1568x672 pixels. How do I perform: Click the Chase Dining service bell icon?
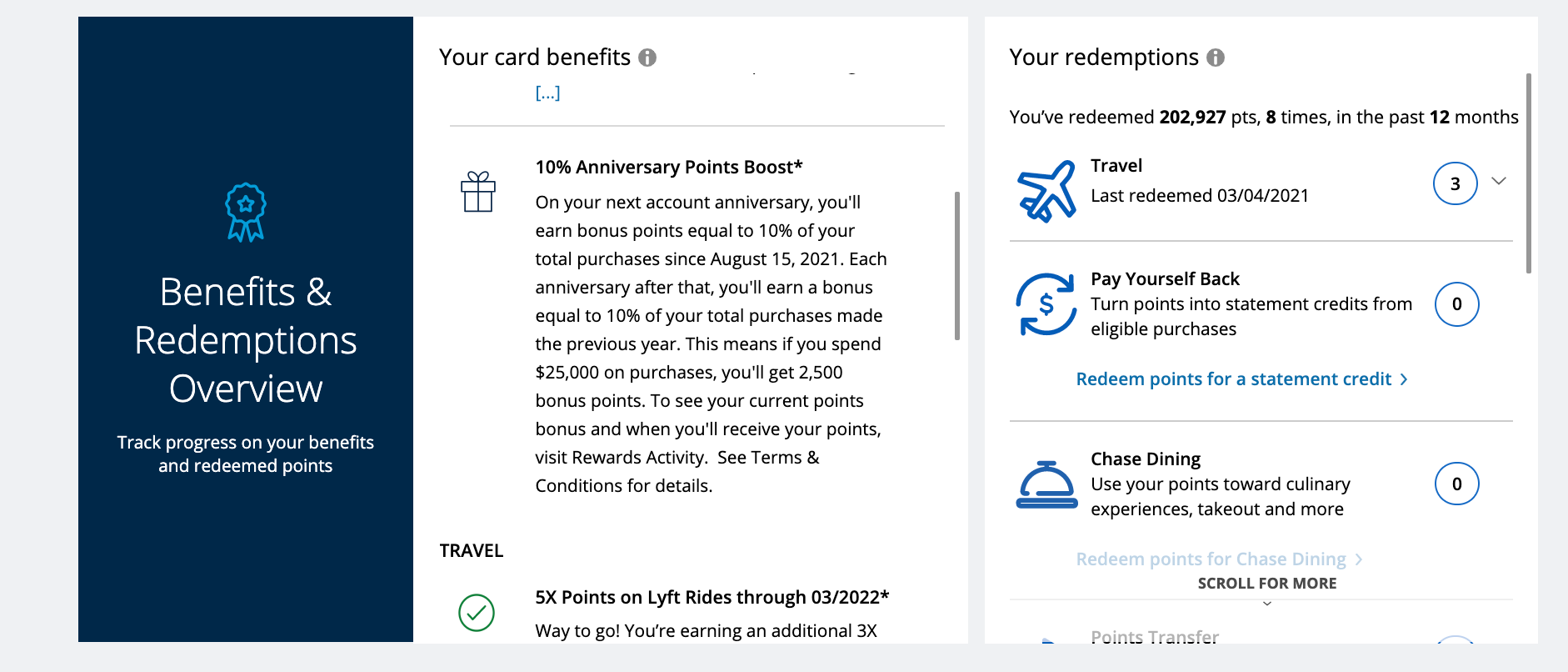coord(1046,484)
